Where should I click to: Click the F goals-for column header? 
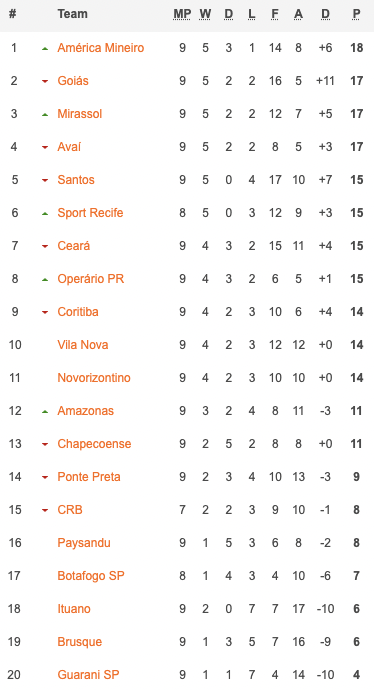tap(275, 14)
